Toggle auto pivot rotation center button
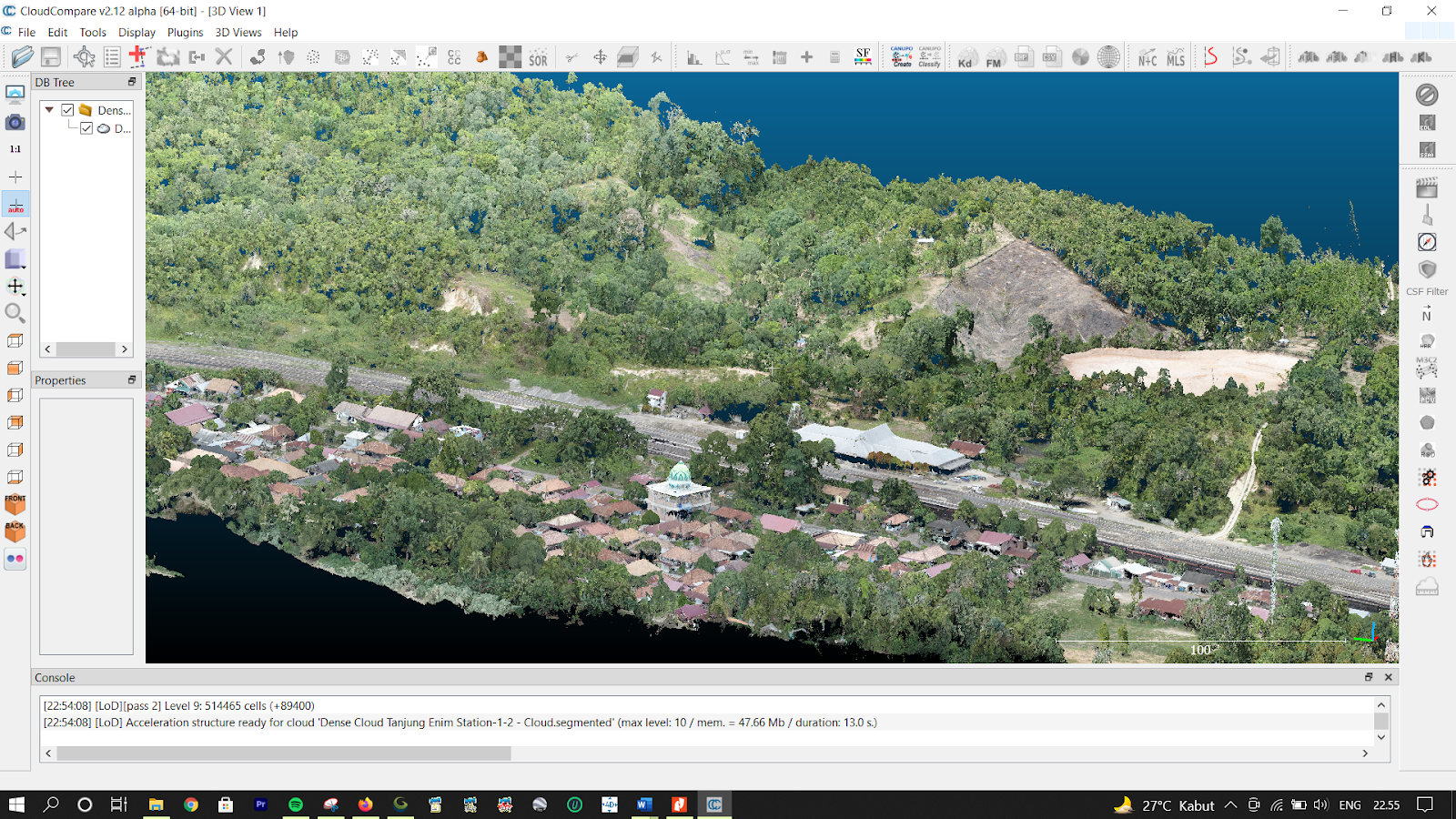Screen dimensions: 1456x819 (15, 204)
